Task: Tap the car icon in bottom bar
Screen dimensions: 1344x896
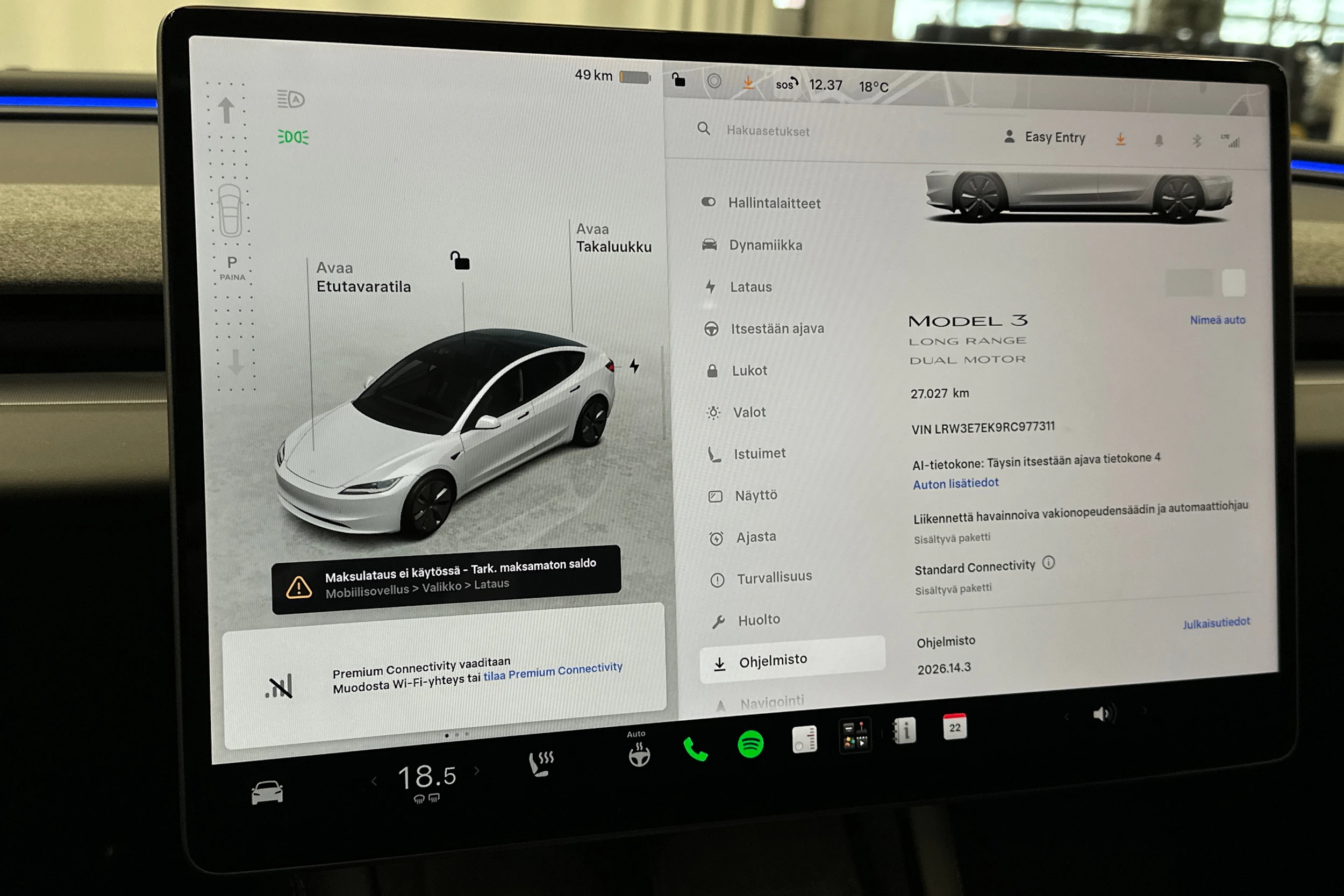Action: [x=267, y=793]
